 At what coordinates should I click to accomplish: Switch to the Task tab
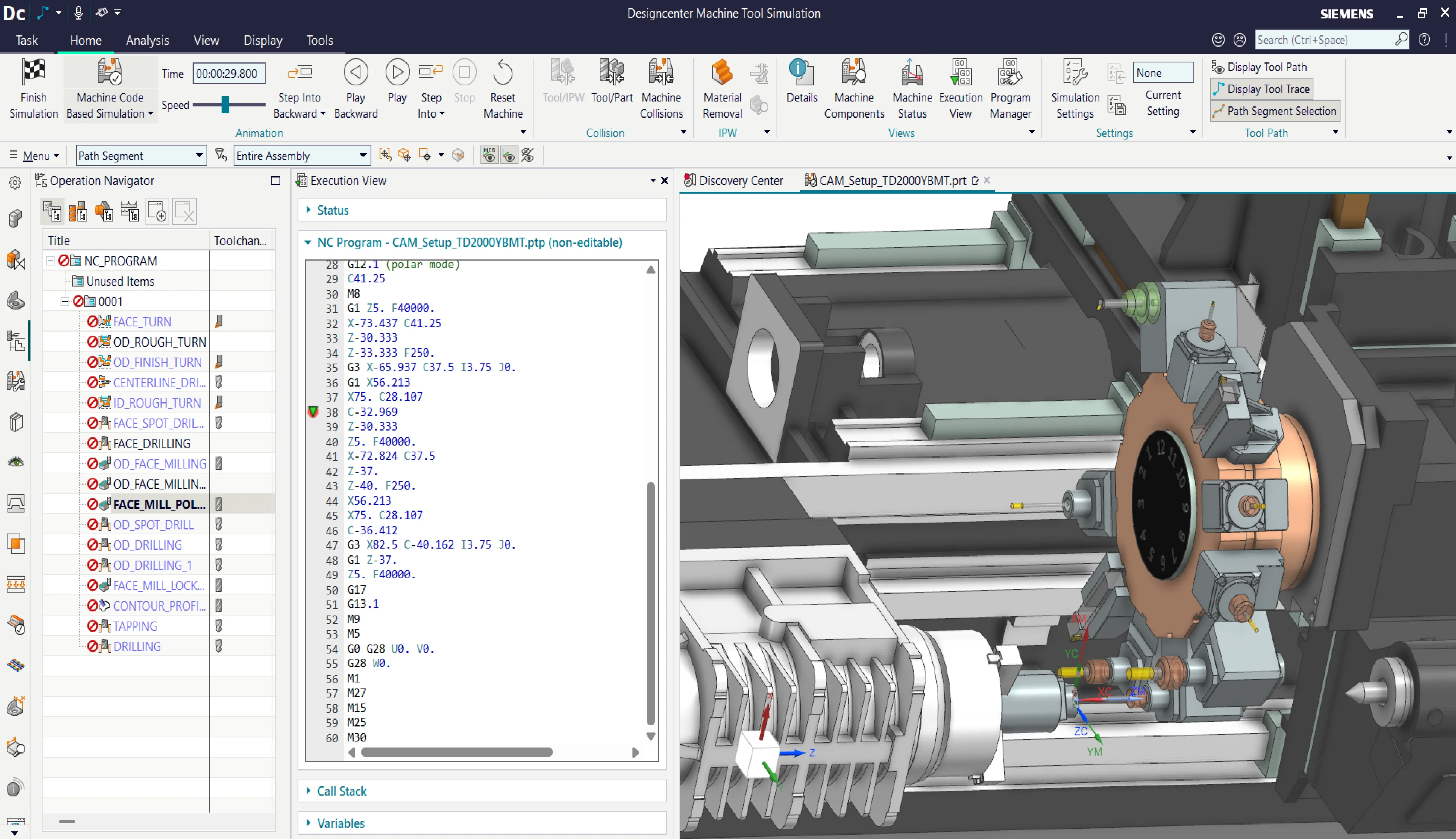27,40
